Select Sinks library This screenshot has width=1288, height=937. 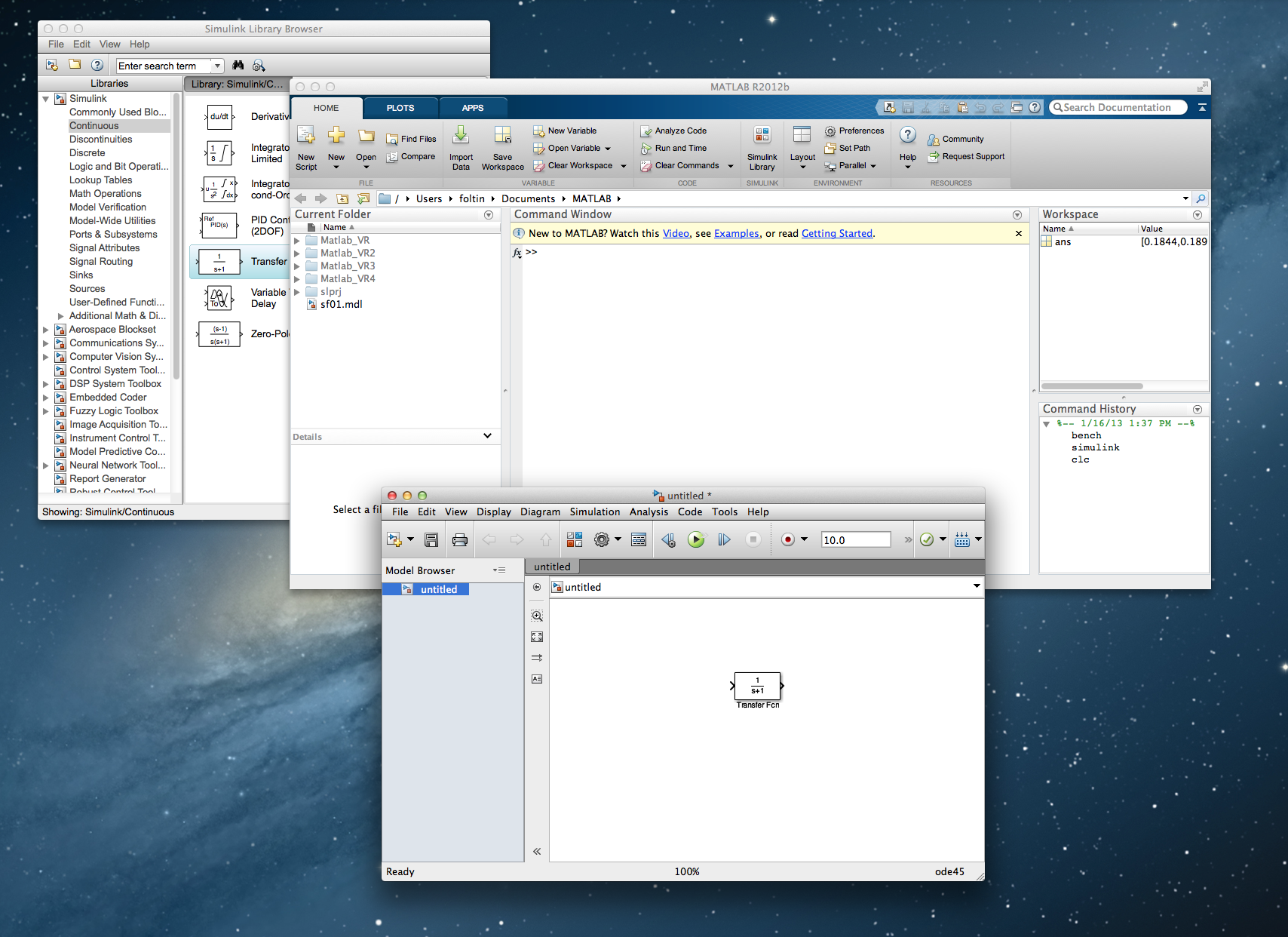(81, 275)
